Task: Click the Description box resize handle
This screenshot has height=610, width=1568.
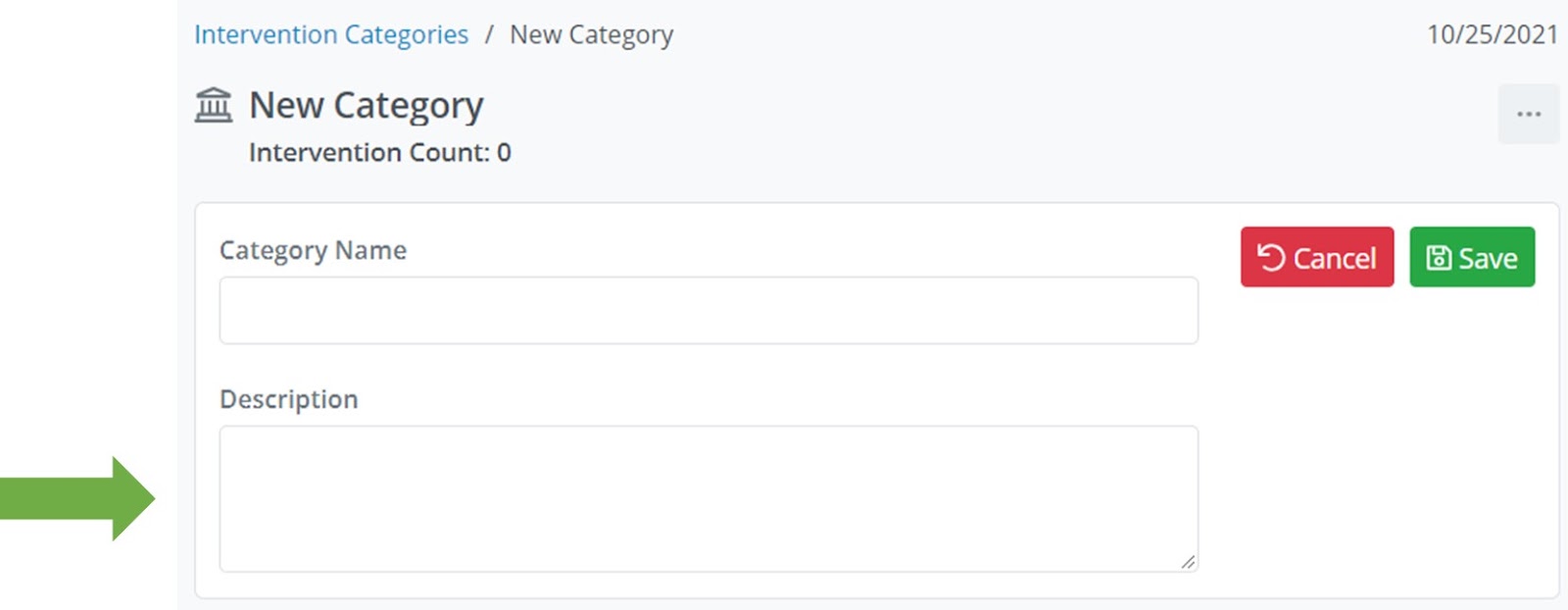Action: [x=1188, y=562]
